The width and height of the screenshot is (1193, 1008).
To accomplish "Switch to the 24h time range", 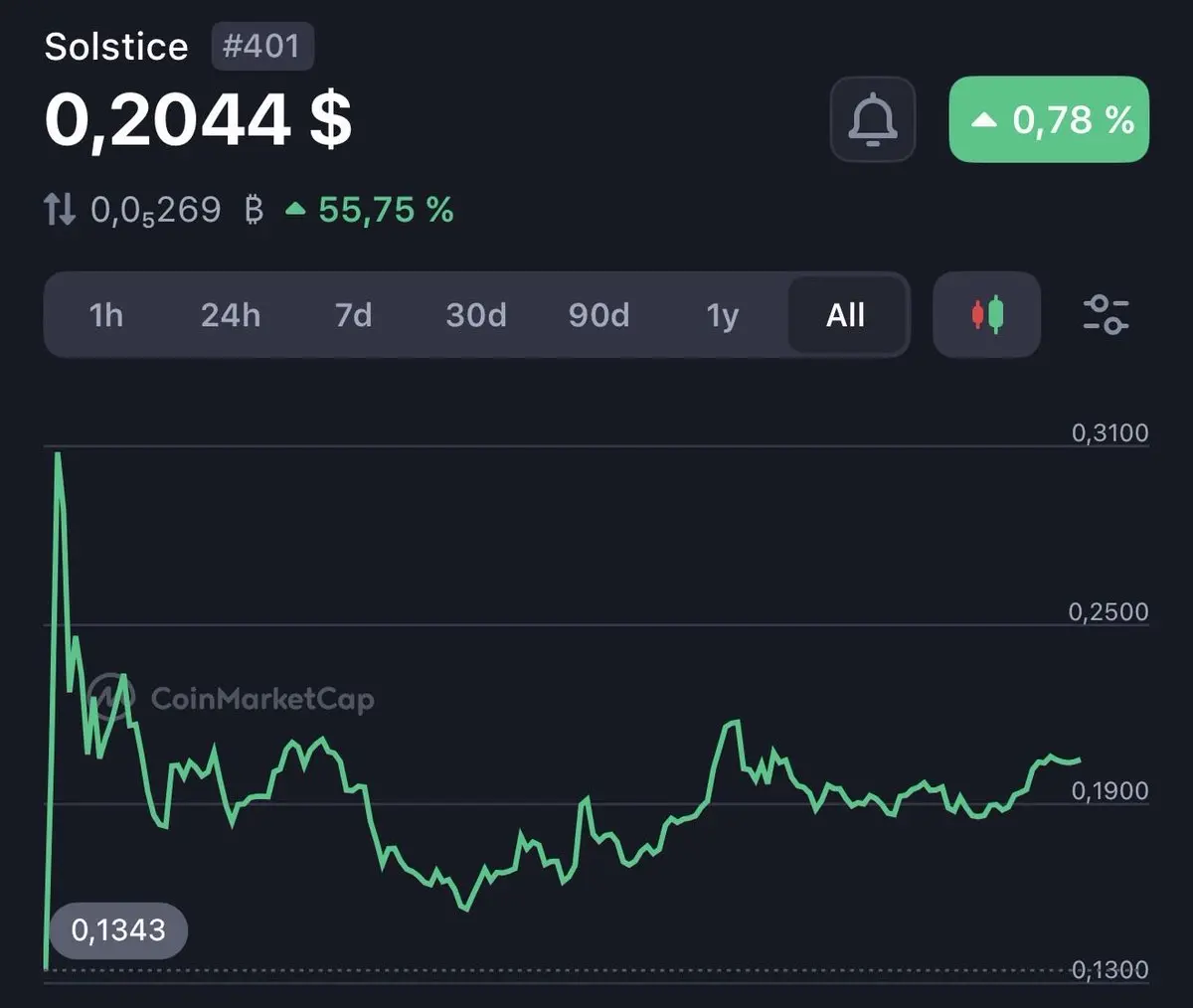I will tap(231, 315).
